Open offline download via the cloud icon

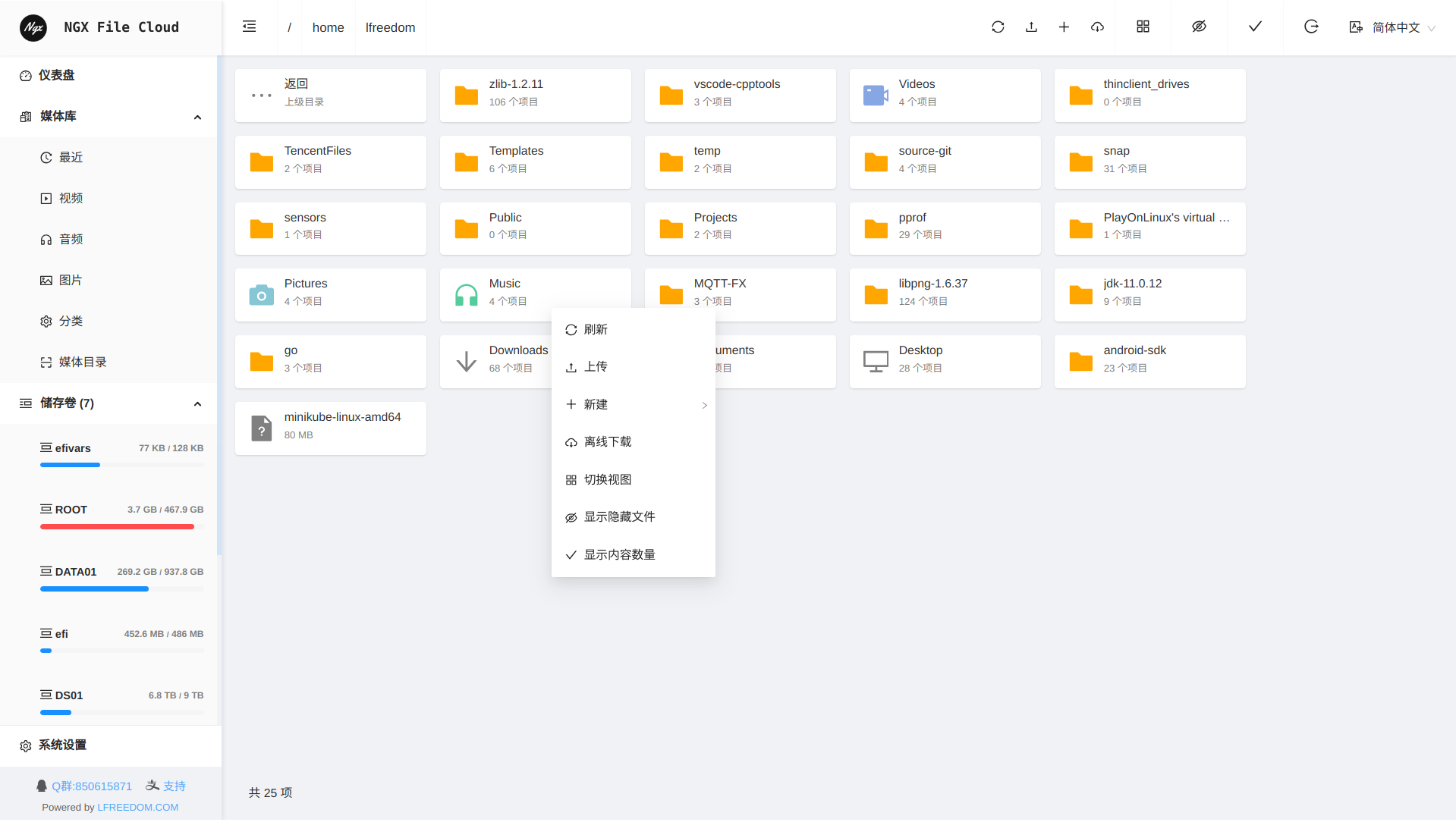pos(1097,27)
